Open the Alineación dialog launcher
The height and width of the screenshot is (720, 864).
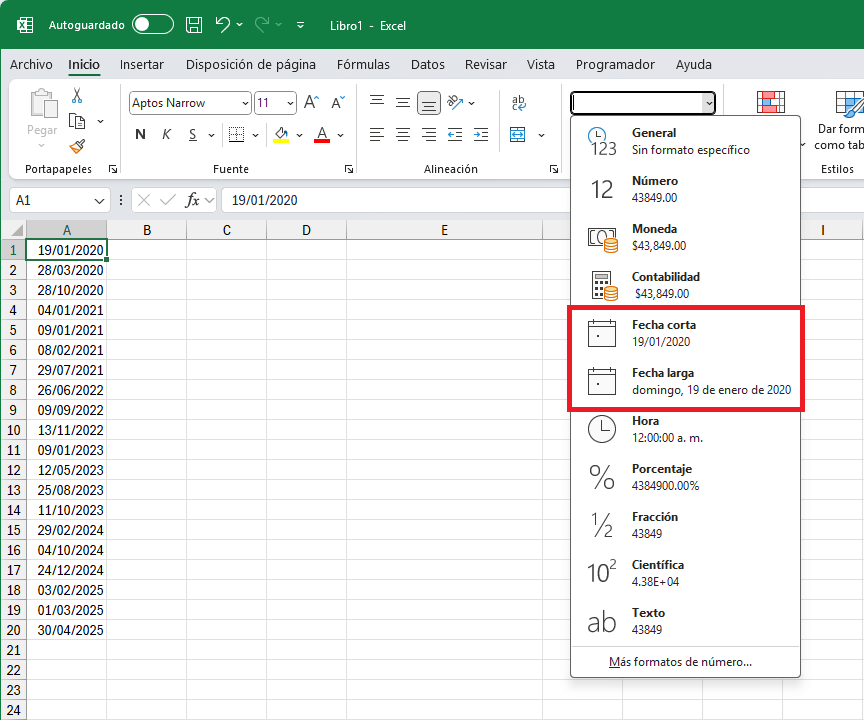click(554, 169)
